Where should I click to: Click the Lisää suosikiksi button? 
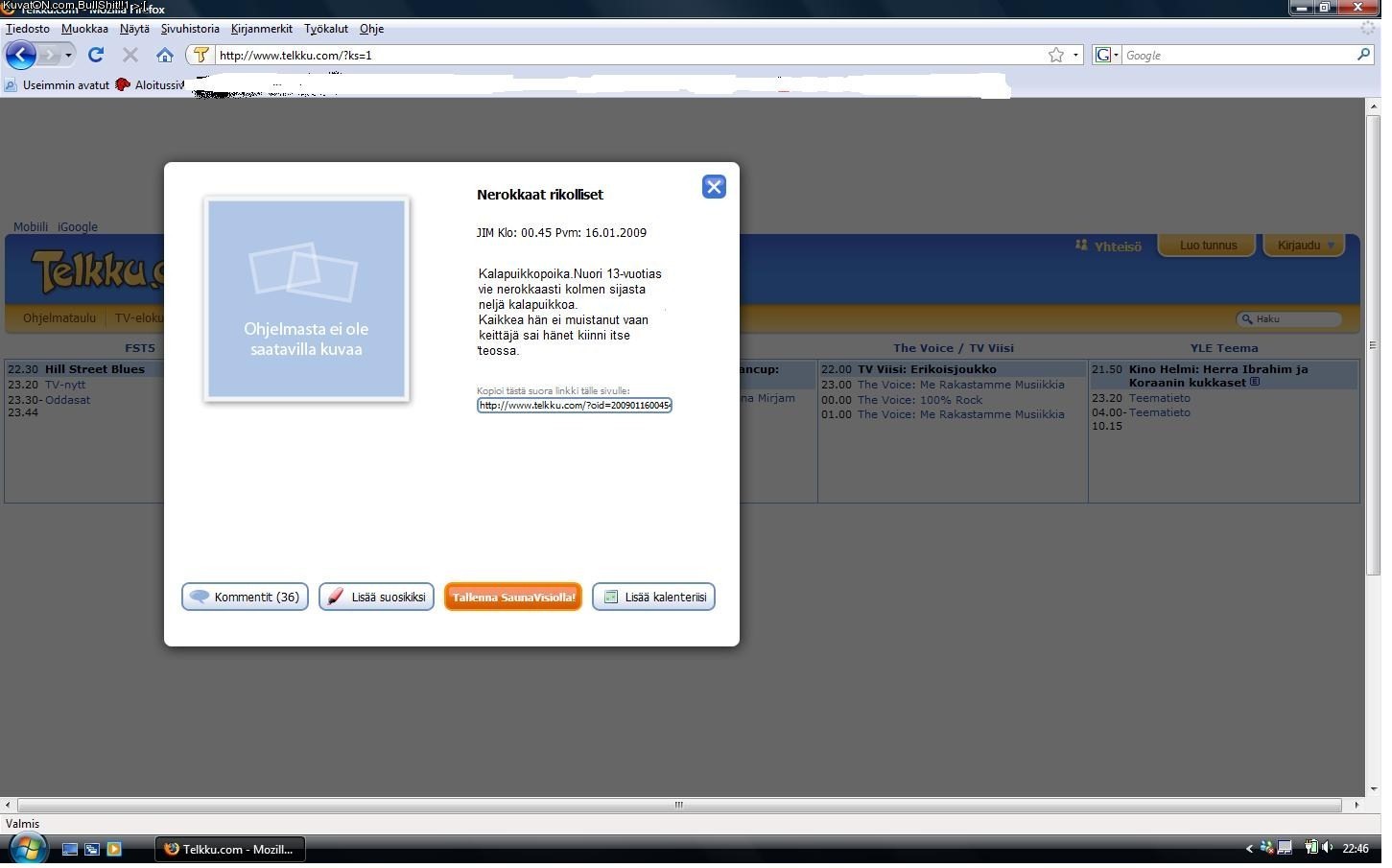(376, 597)
